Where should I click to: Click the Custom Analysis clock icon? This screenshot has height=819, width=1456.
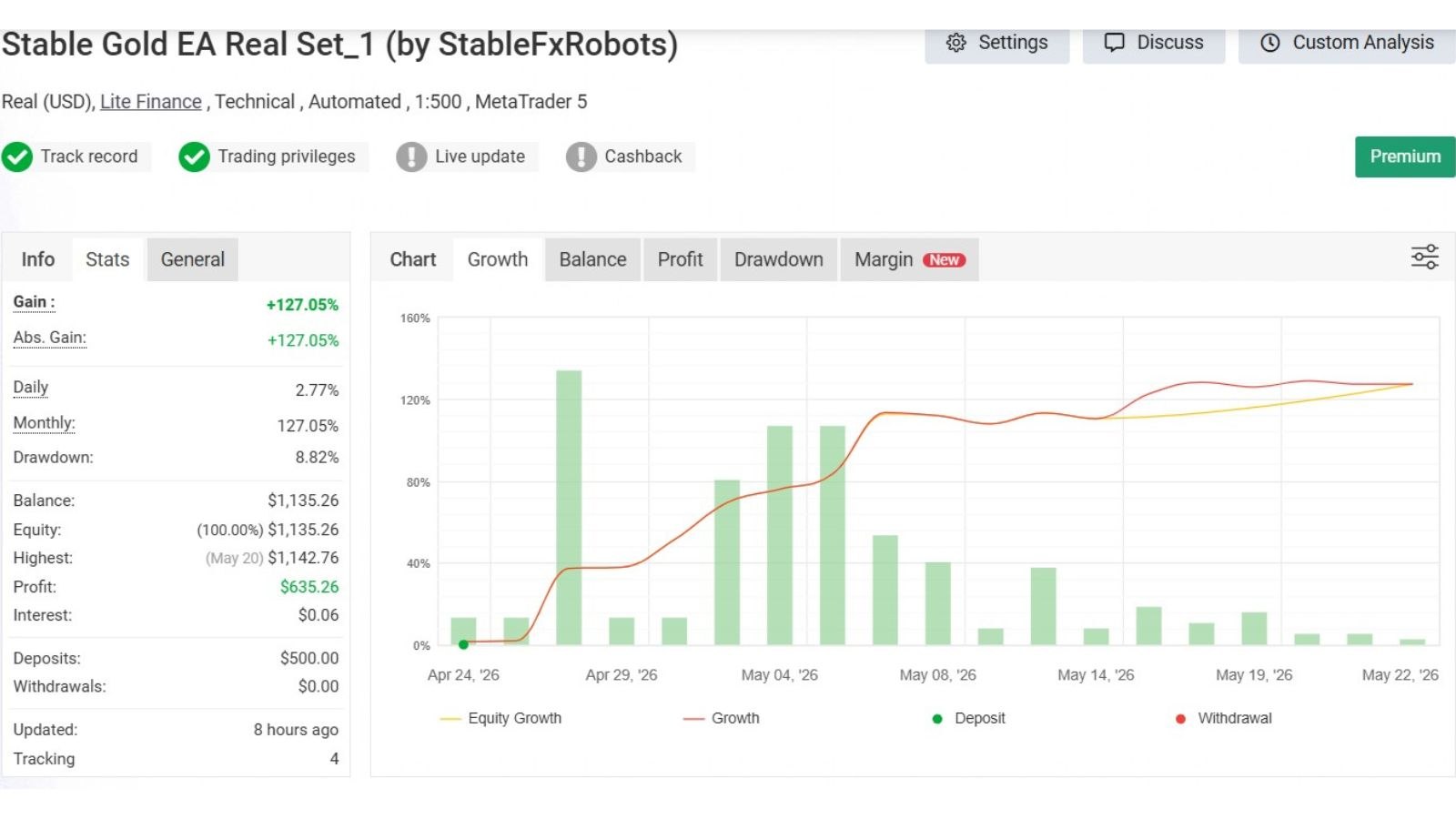pyautogui.click(x=1270, y=43)
